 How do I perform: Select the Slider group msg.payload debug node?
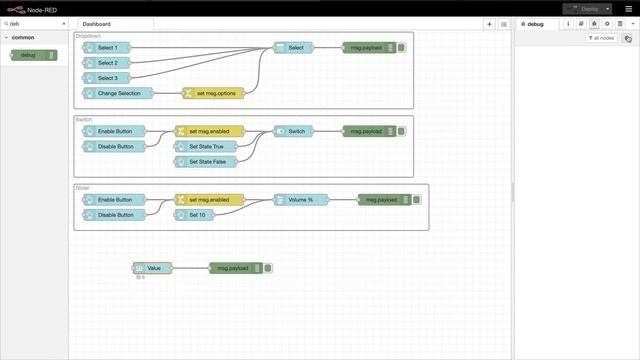click(384, 200)
